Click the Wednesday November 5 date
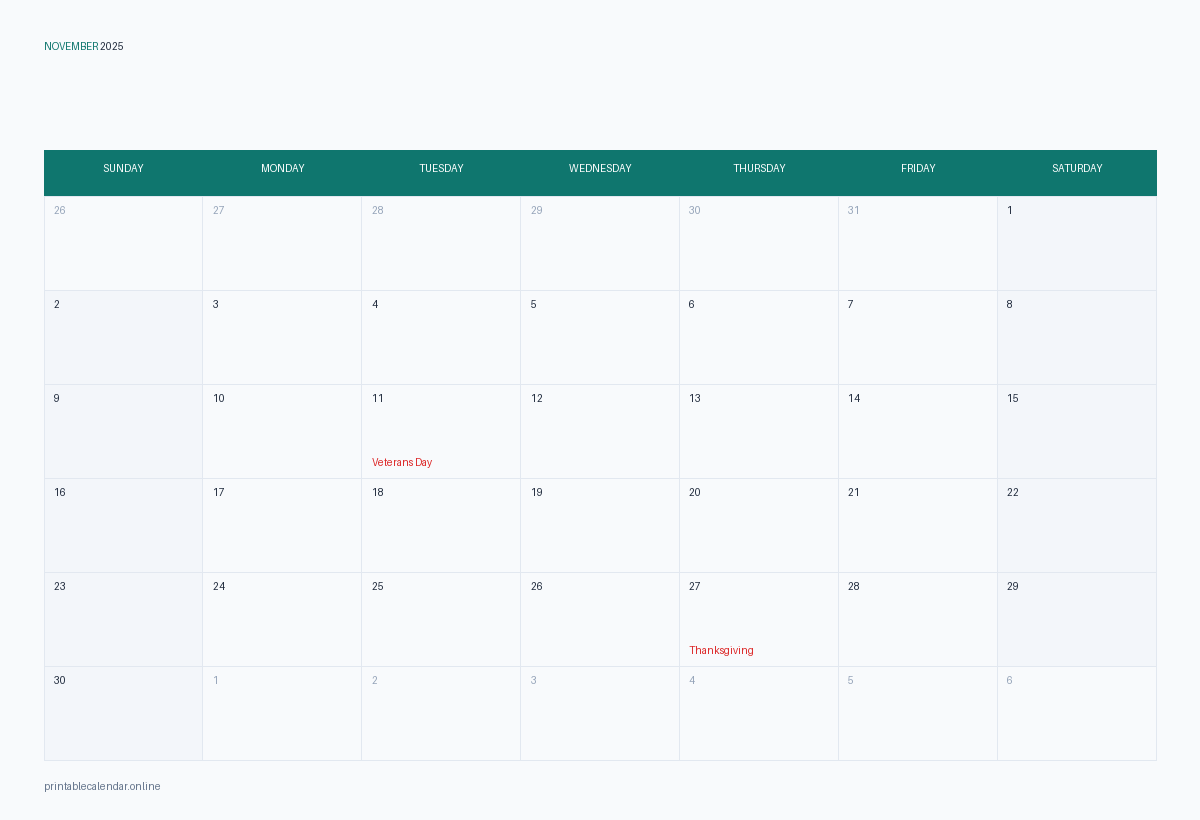Screen dimensions: 1200x820 [533, 305]
